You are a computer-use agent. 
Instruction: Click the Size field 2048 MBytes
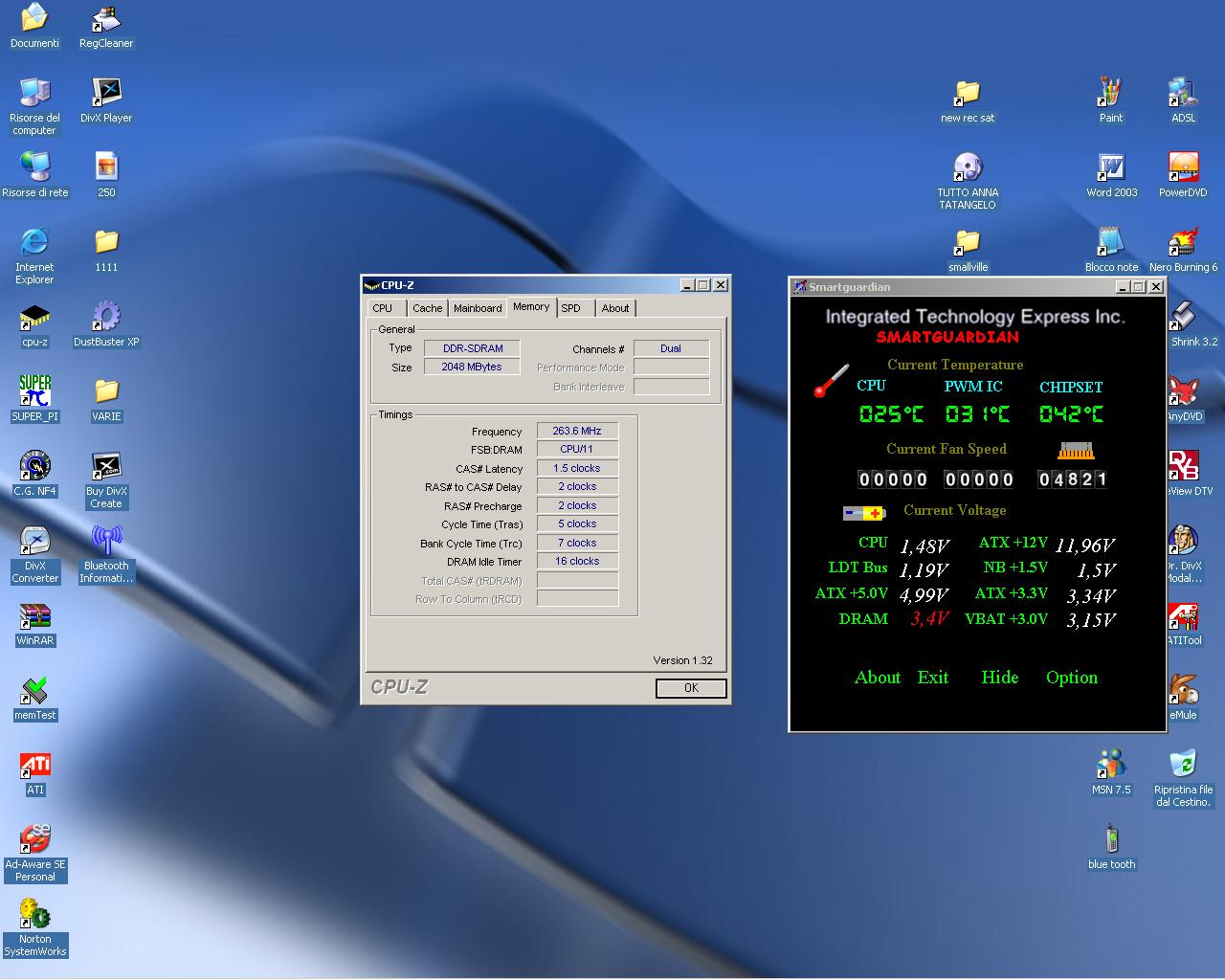472,367
